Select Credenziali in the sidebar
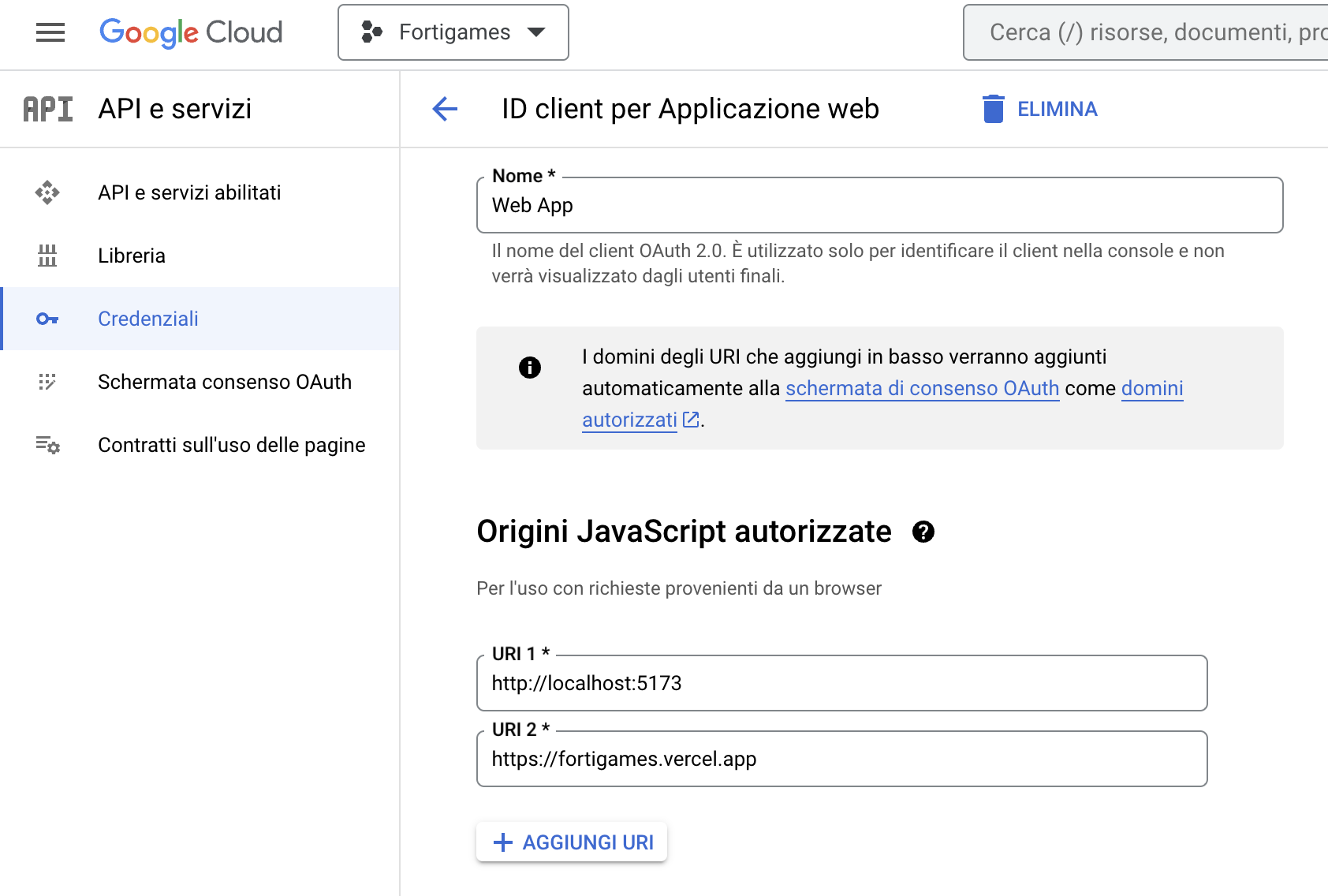1328x896 pixels. pyautogui.click(x=200, y=319)
